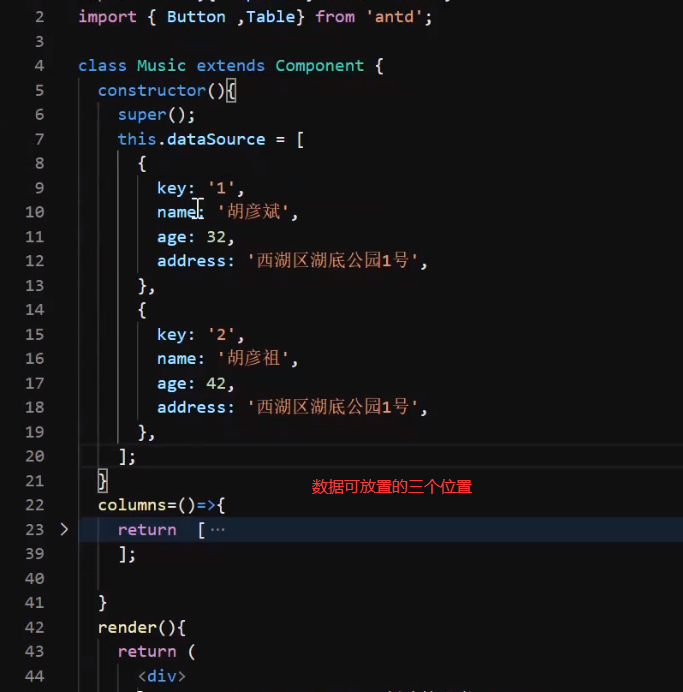This screenshot has height=692, width=683.
Task: Click the extends keyword
Action: click(230, 66)
